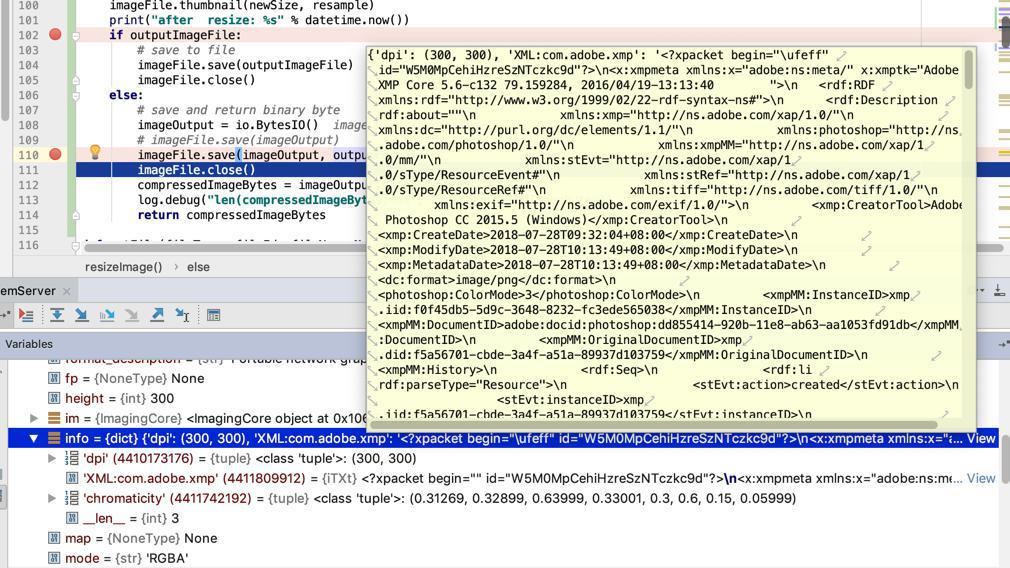Click the Run to Cursor icon

click(182, 315)
